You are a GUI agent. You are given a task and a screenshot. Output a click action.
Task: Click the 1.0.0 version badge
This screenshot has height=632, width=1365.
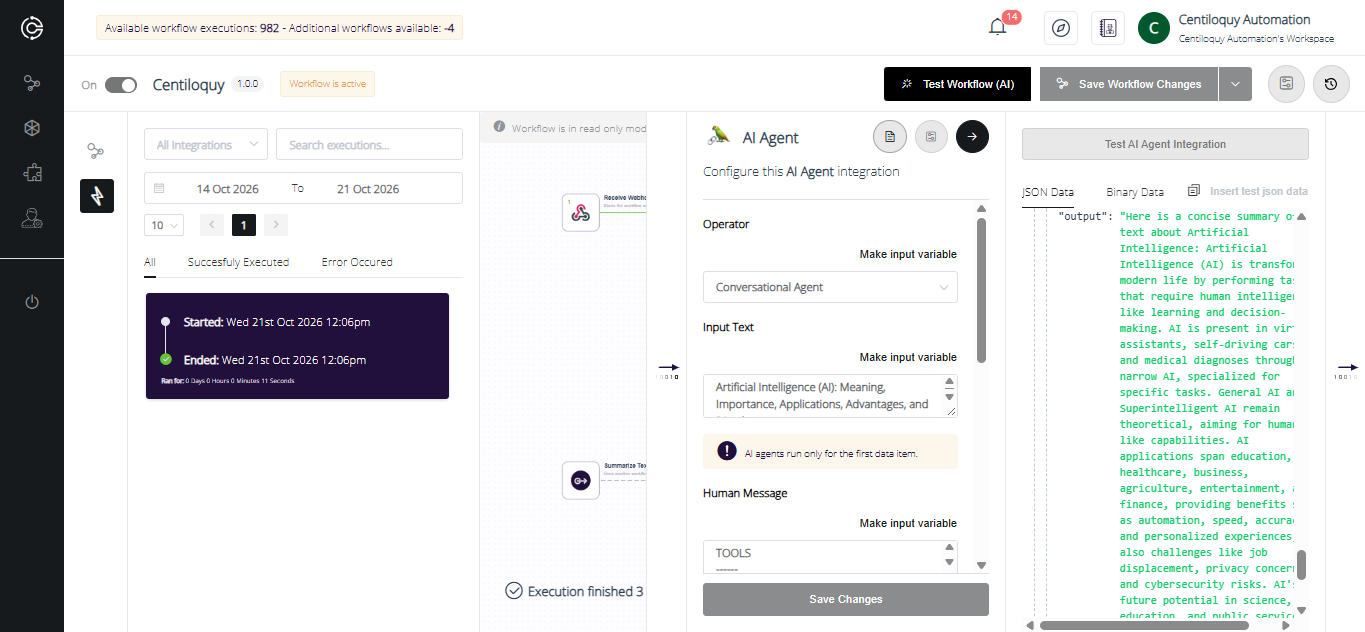tap(247, 84)
